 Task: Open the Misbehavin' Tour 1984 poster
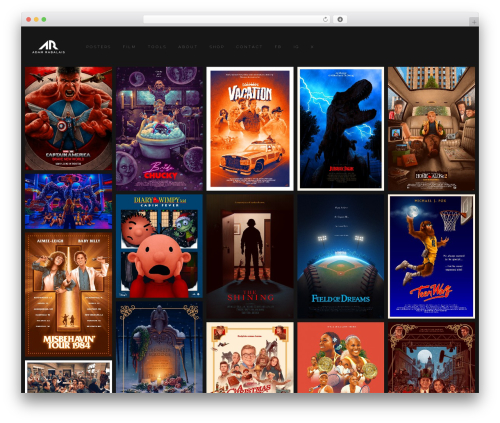point(68,294)
